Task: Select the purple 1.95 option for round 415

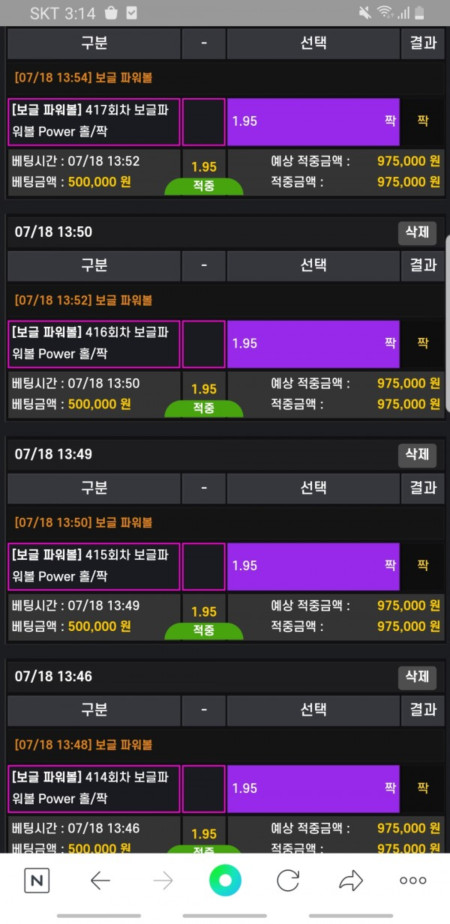Action: [313, 566]
